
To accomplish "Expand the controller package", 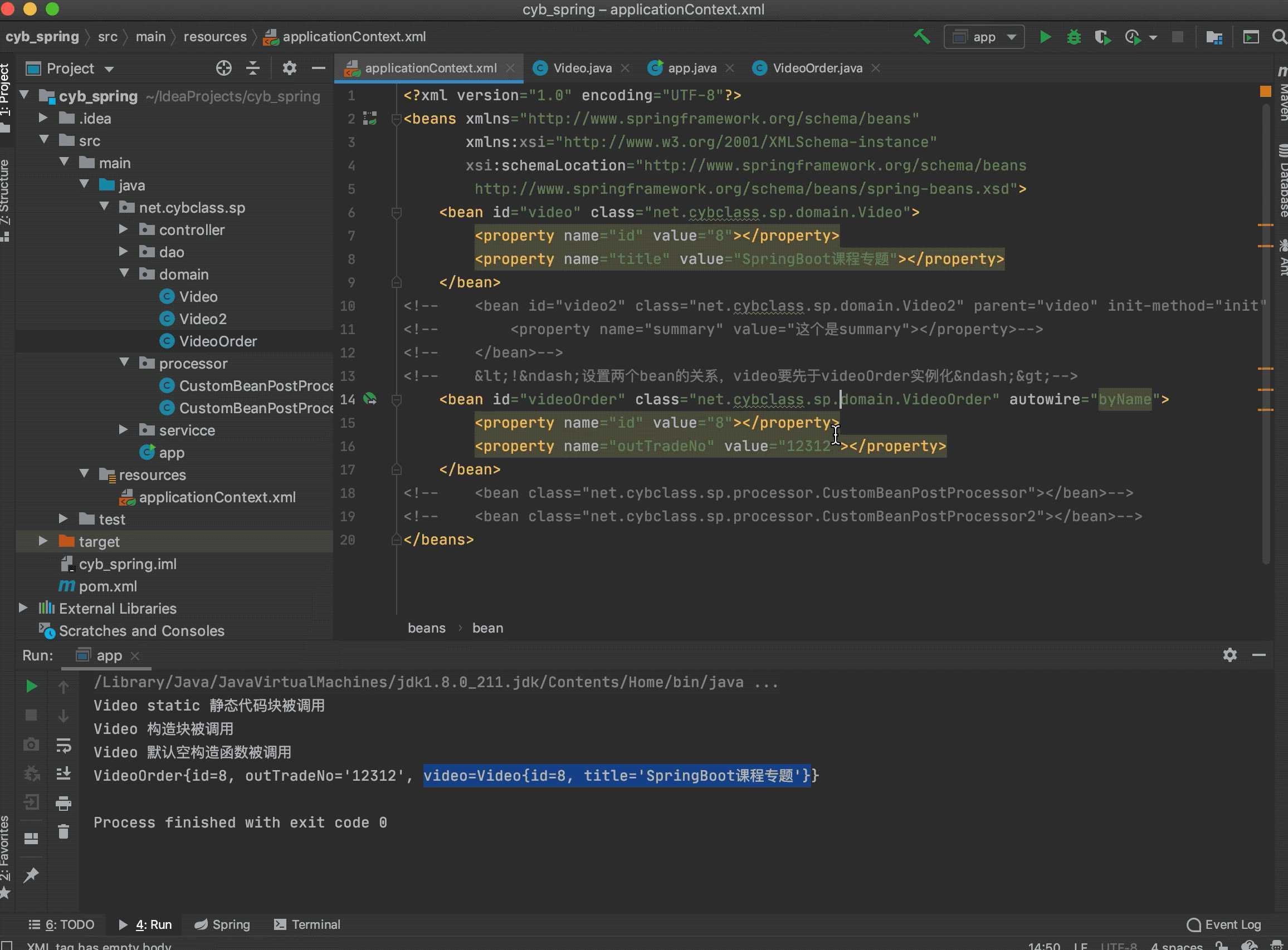I will pyautogui.click(x=123, y=229).
